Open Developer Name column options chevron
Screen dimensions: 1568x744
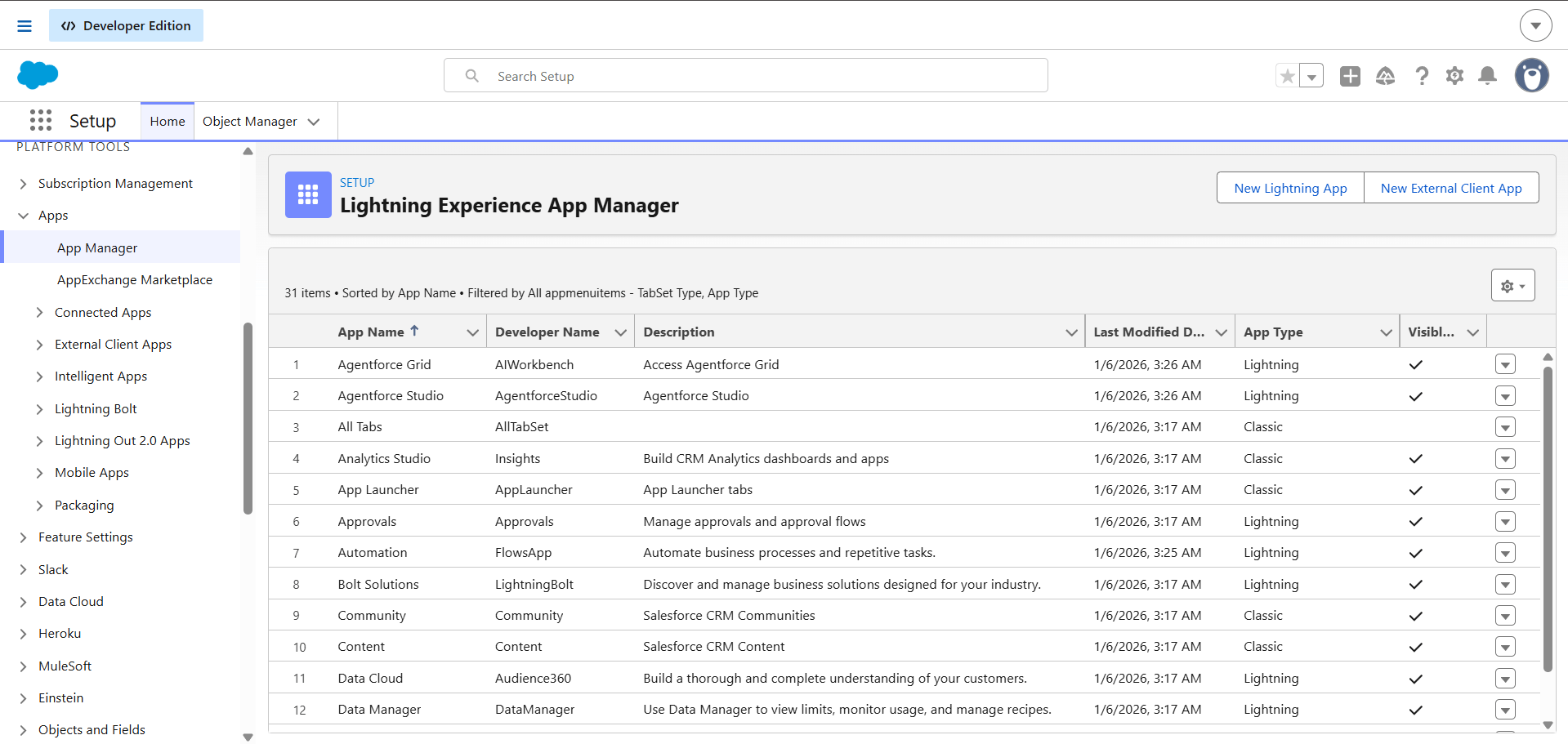tap(621, 332)
